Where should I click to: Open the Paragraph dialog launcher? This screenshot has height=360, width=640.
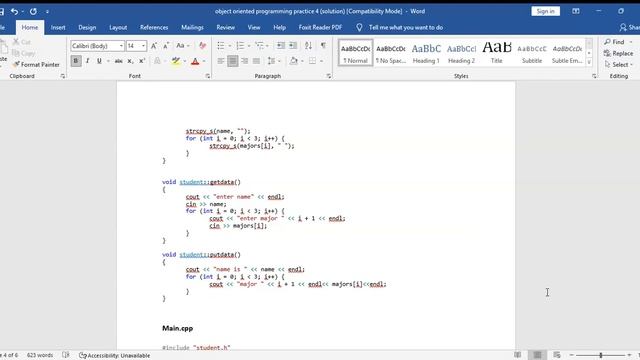[x=329, y=76]
